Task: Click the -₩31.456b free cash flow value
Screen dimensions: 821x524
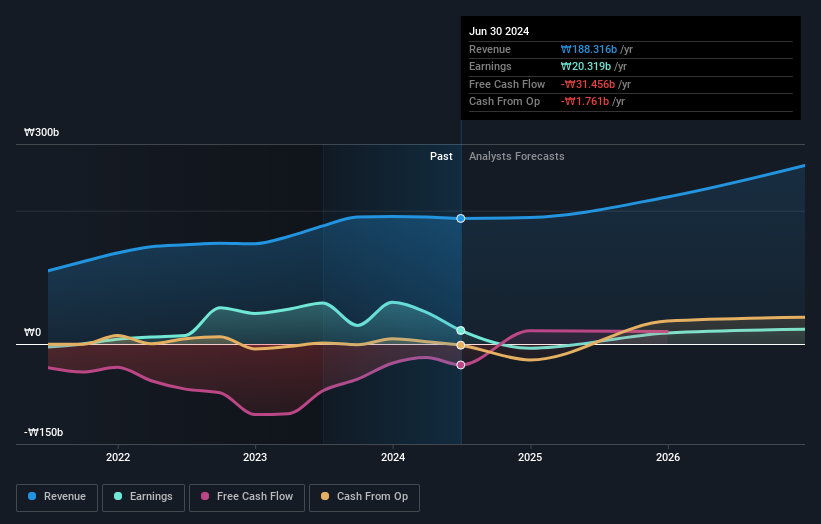Action: (587, 84)
